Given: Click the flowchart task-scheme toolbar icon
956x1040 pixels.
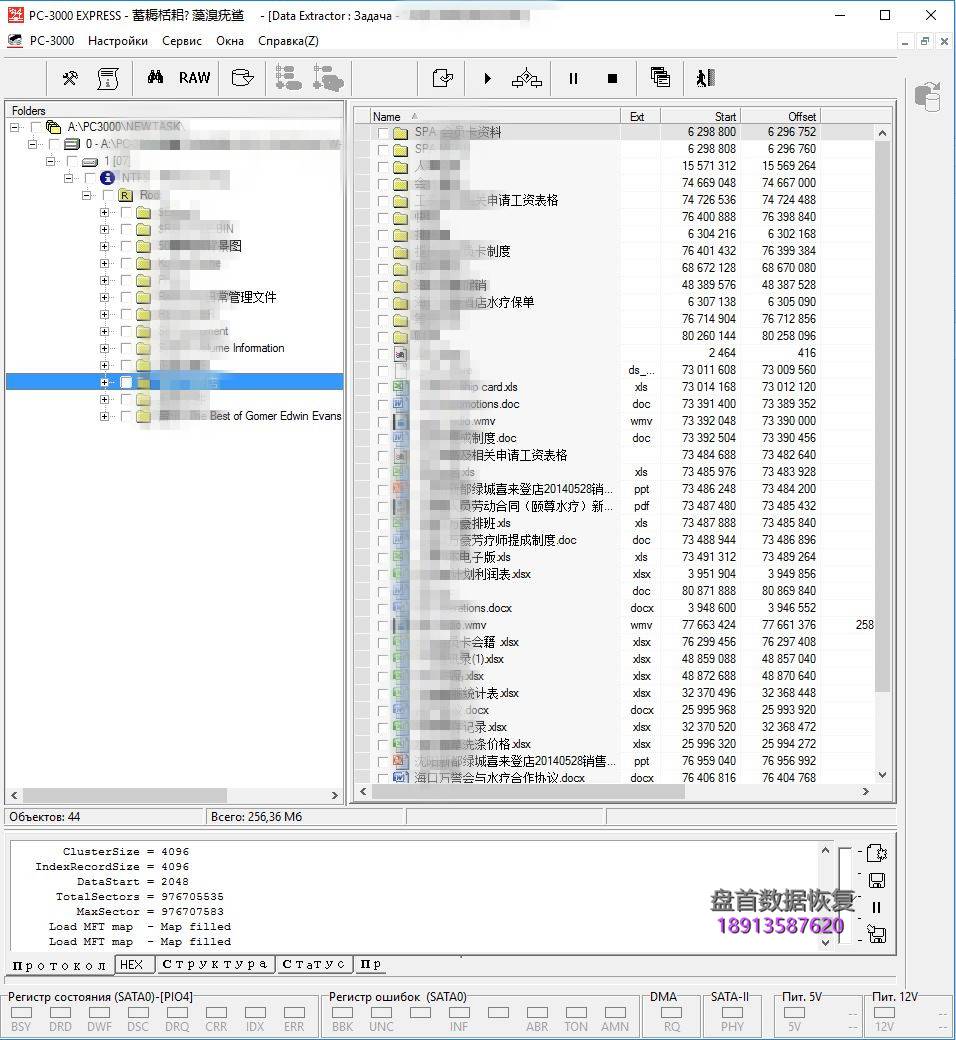Looking at the screenshot, I should click(527, 78).
